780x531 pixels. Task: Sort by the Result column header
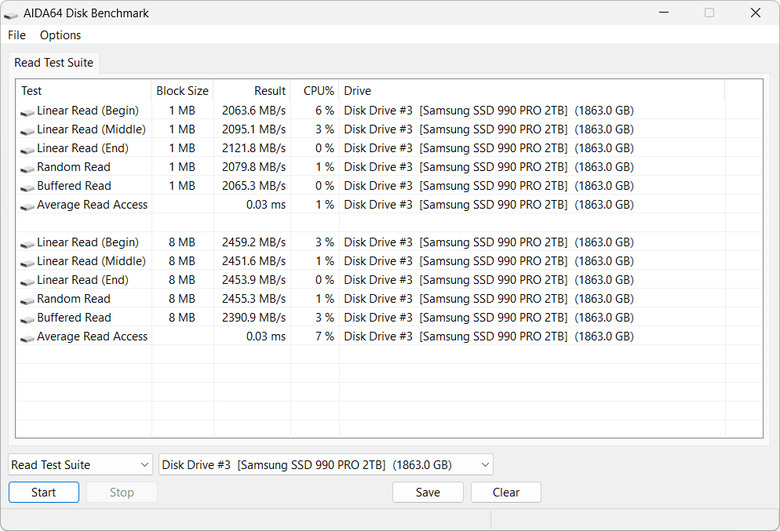pos(252,91)
